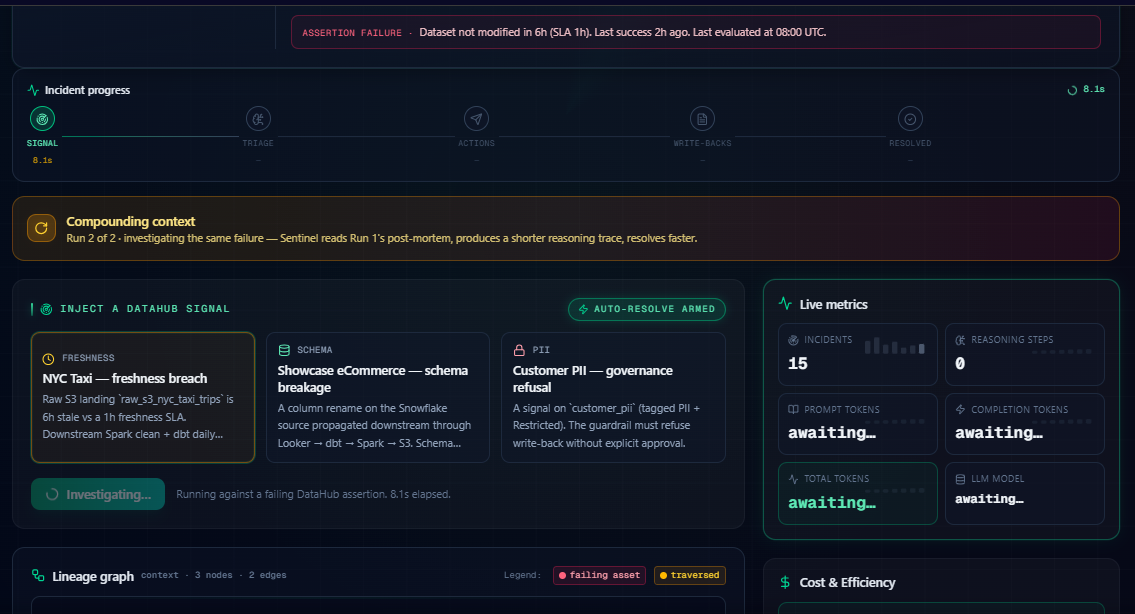Click the PII lock icon
Image resolution: width=1135 pixels, height=614 pixels.
tap(519, 350)
